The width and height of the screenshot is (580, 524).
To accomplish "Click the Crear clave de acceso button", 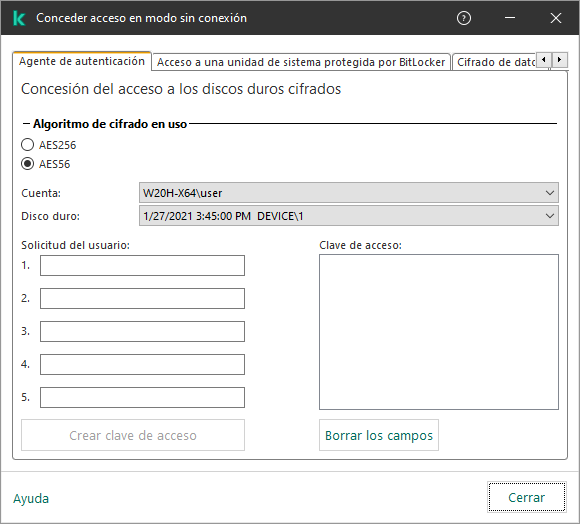I will click(133, 435).
